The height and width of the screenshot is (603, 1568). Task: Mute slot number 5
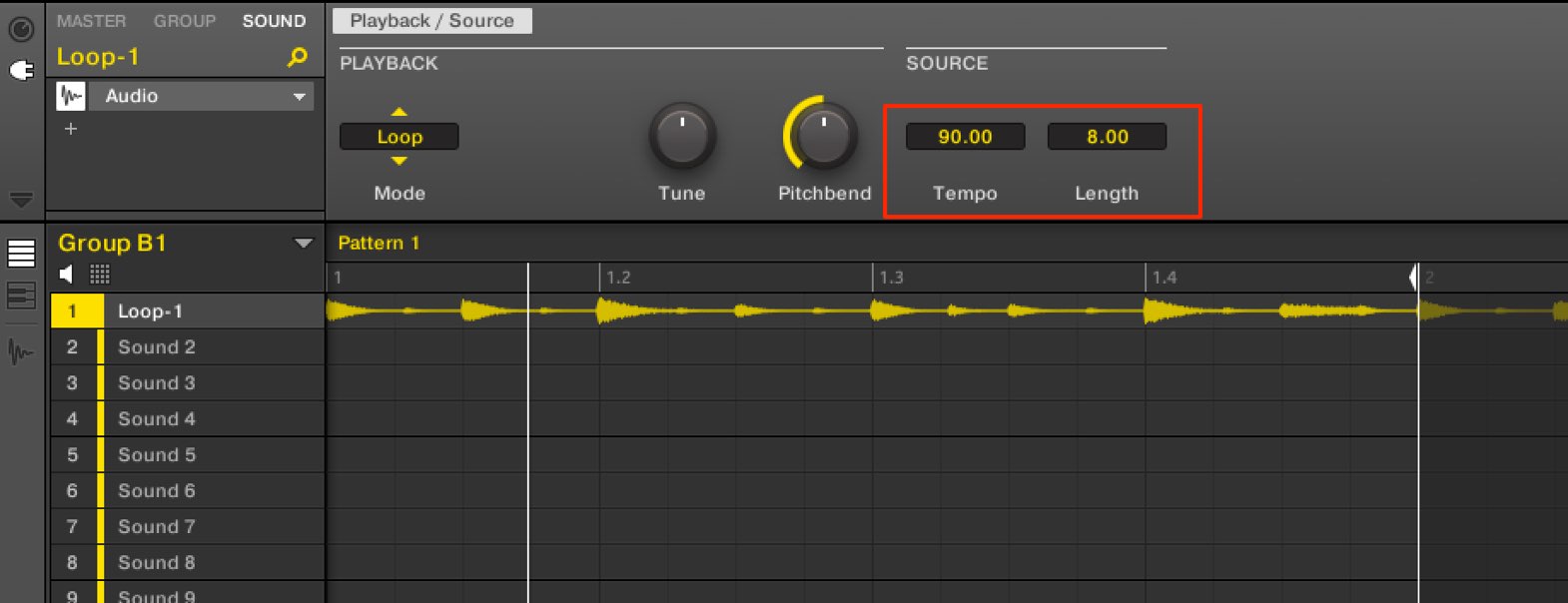tap(72, 455)
